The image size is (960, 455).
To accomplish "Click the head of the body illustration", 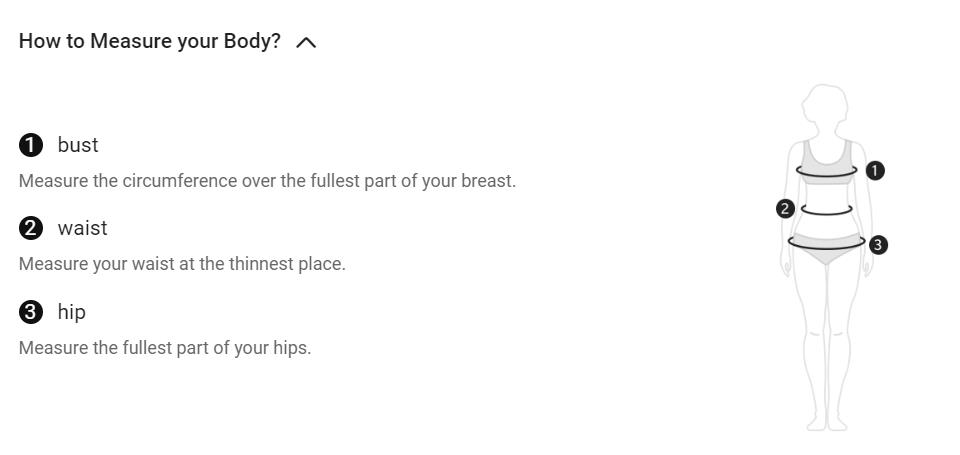I will click(827, 105).
